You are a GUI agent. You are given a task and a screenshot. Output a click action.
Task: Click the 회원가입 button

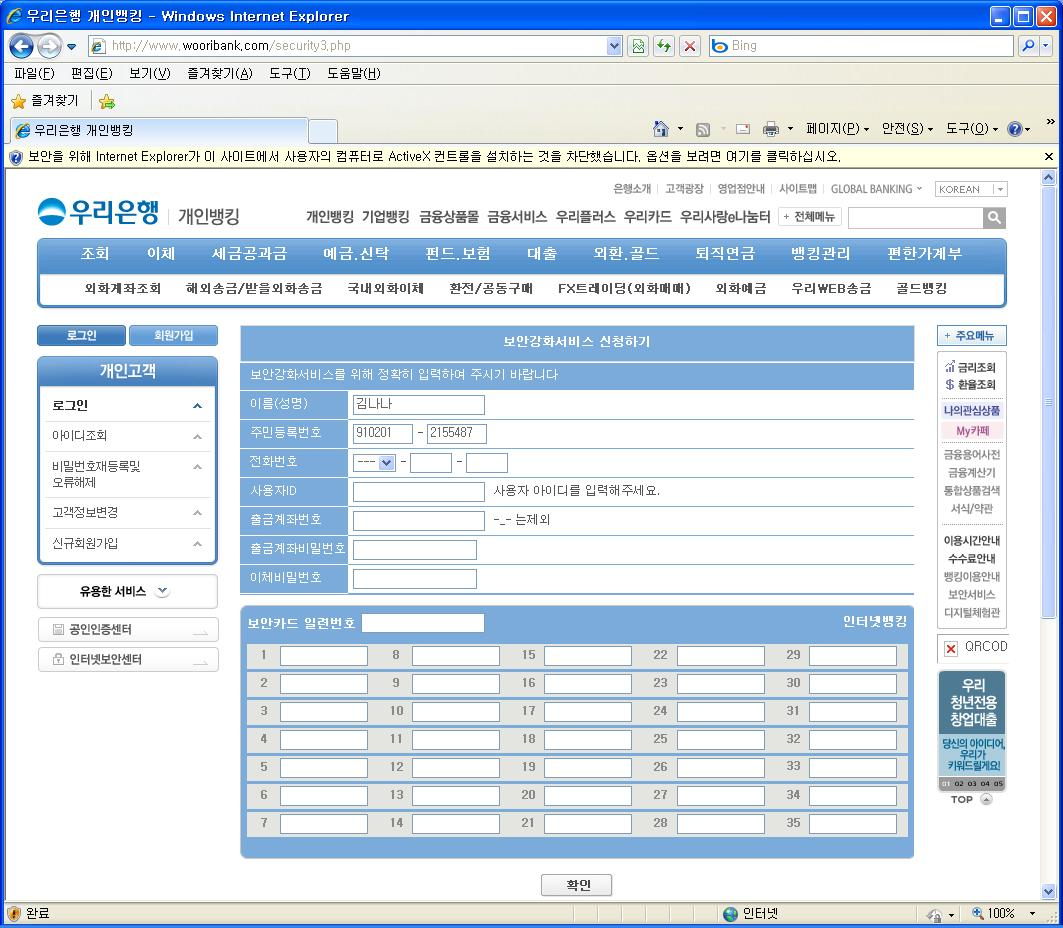click(x=174, y=335)
